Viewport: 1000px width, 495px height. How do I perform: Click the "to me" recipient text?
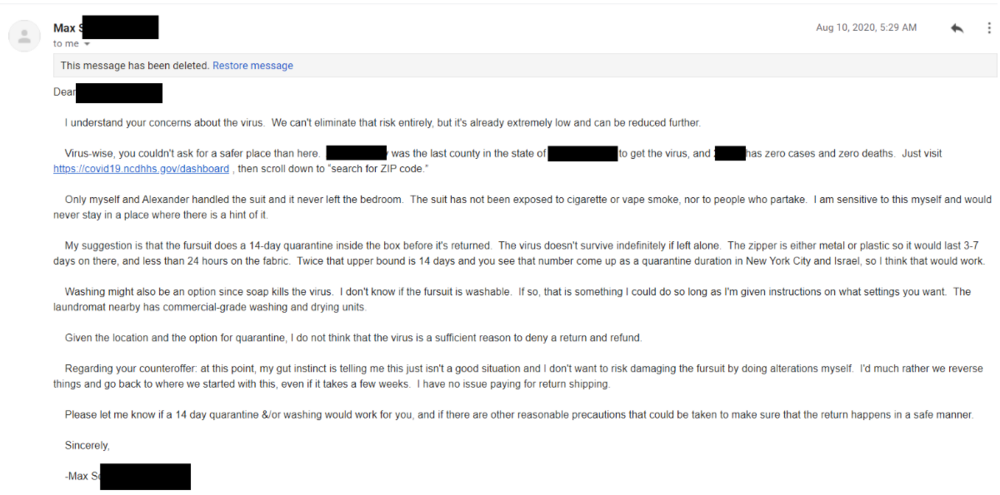click(x=66, y=44)
